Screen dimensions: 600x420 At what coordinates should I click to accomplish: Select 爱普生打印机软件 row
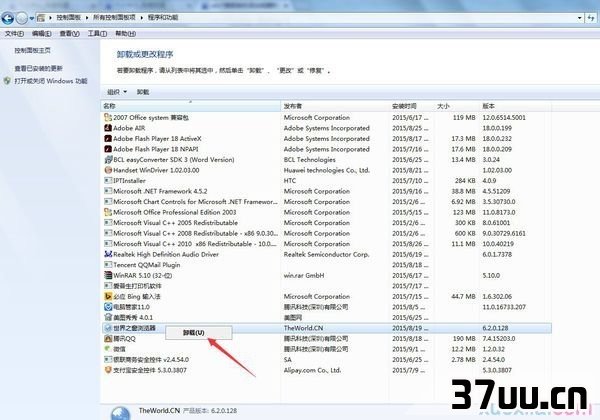327,286
